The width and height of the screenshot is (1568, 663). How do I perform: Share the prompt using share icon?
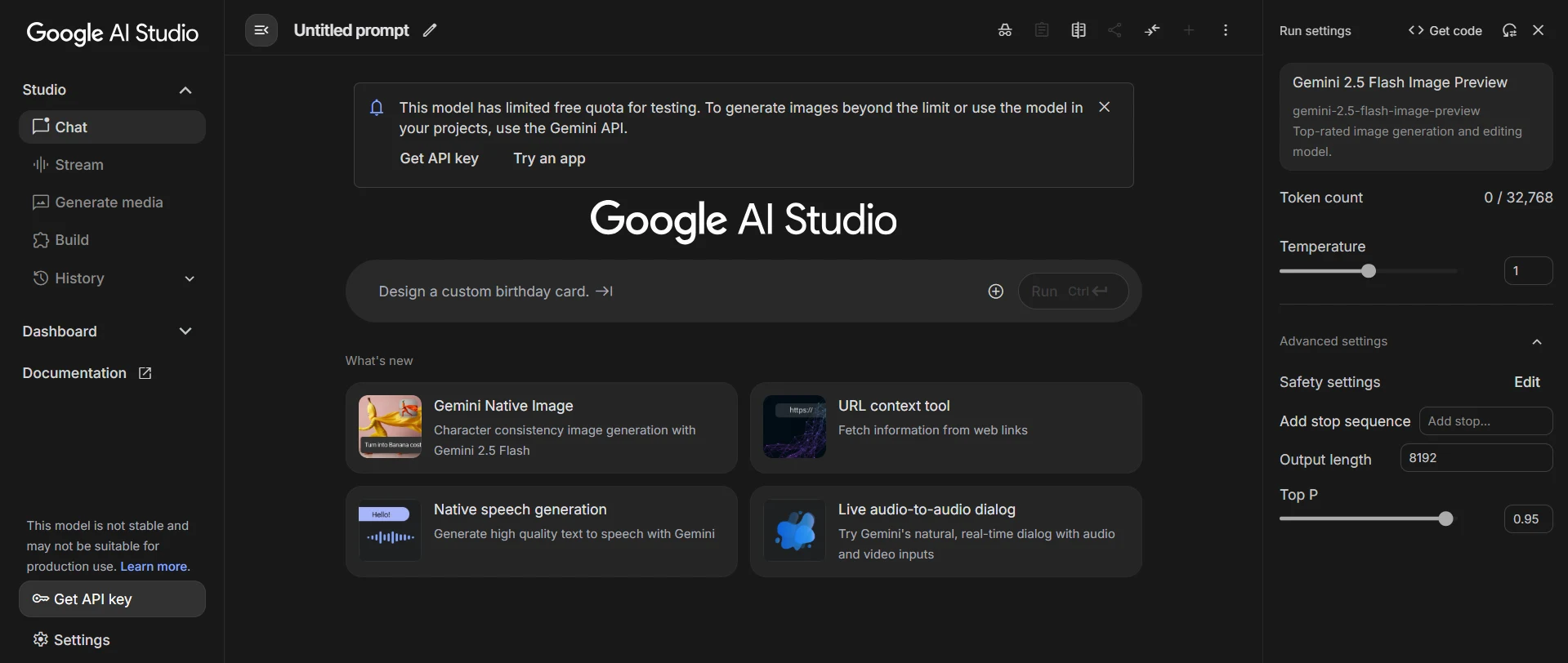(1115, 30)
